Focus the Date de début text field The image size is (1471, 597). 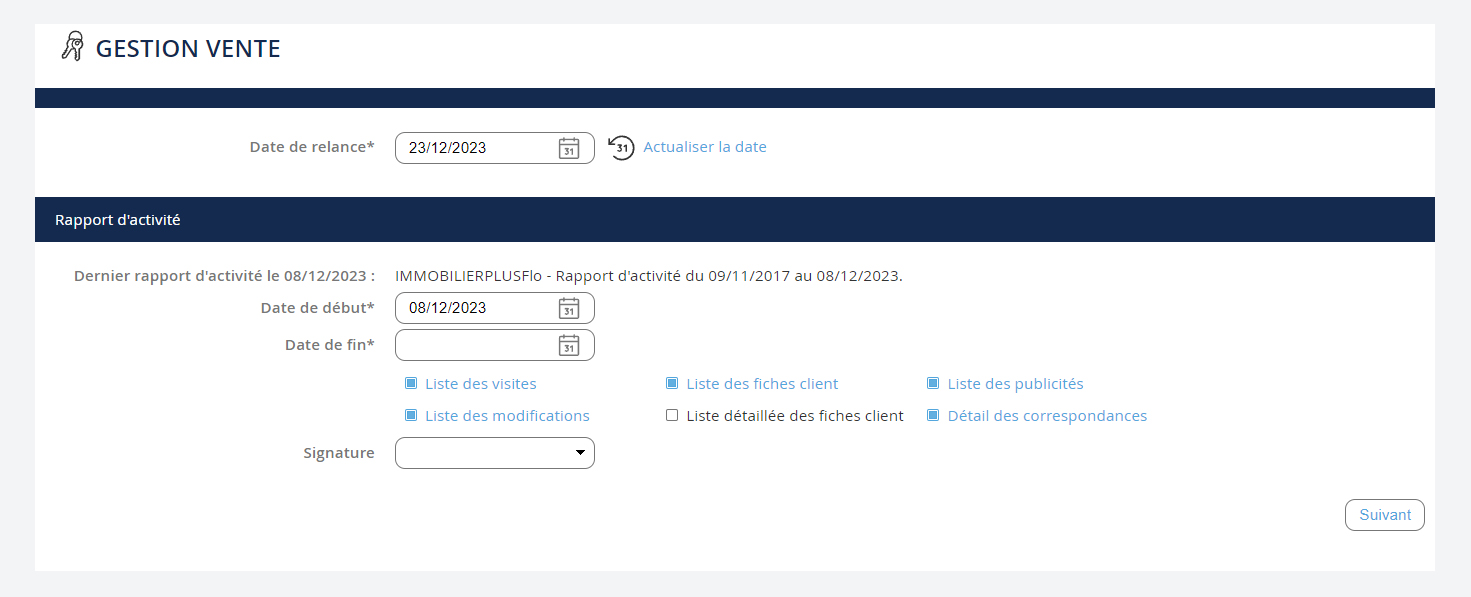(x=475, y=308)
